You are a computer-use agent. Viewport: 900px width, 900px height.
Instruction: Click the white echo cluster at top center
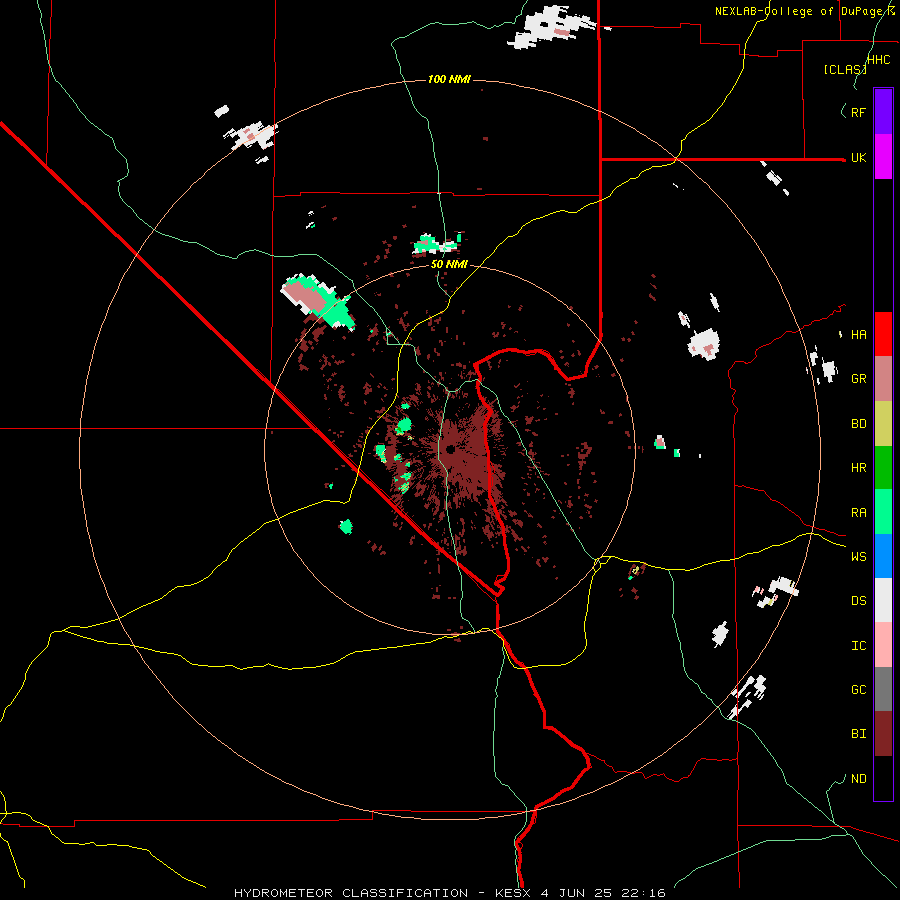[x=552, y=28]
